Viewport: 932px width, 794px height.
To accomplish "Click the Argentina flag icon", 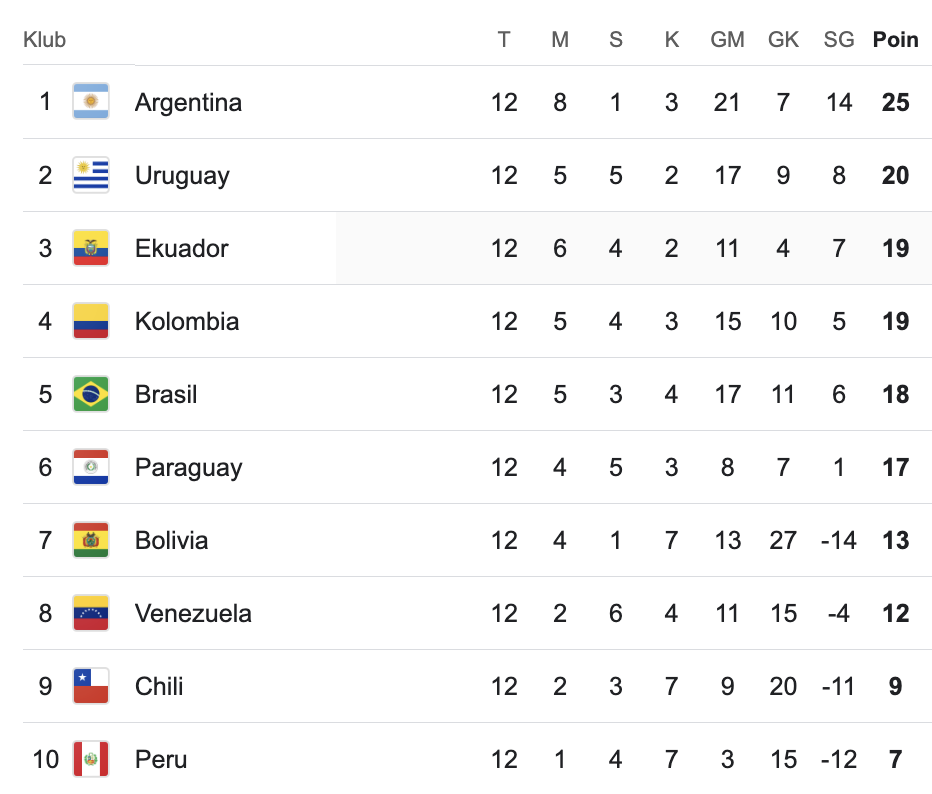I will coord(91,102).
